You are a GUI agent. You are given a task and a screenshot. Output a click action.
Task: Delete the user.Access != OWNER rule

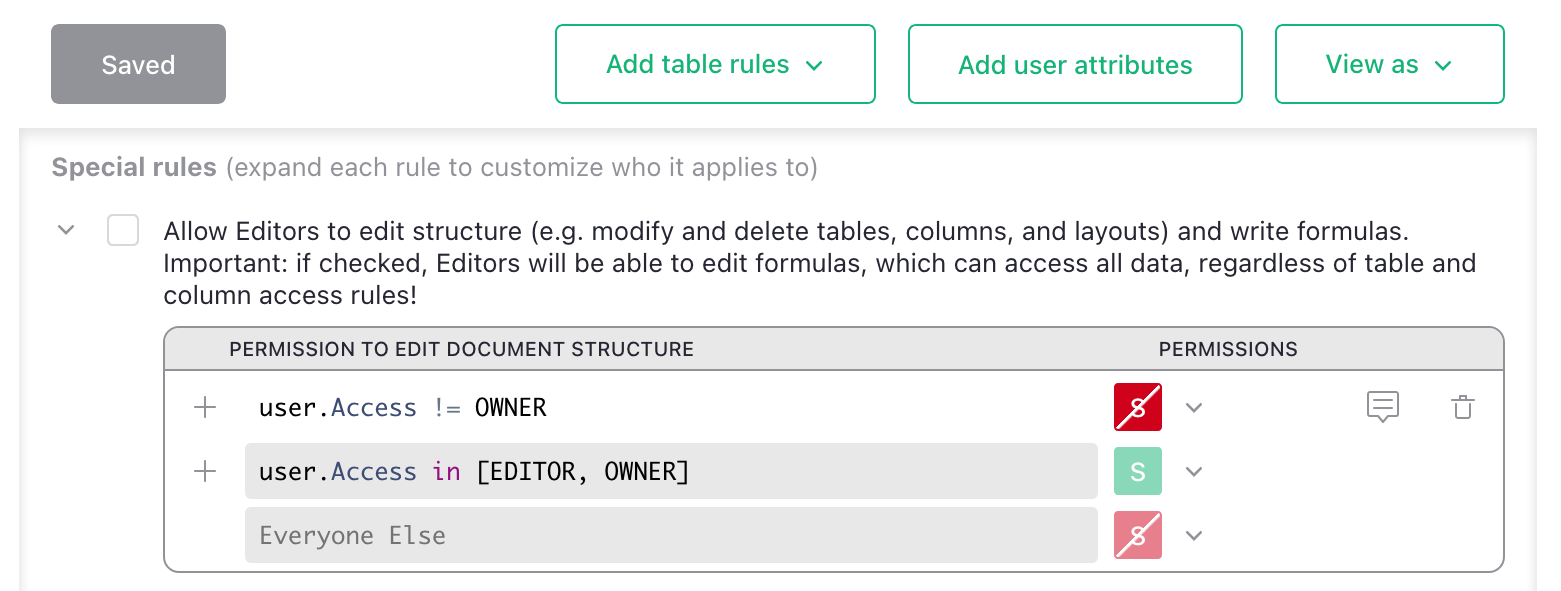1462,407
